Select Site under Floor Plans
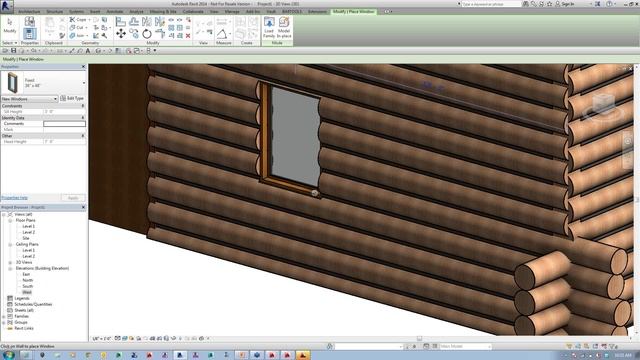640x360 pixels. pos(26,238)
